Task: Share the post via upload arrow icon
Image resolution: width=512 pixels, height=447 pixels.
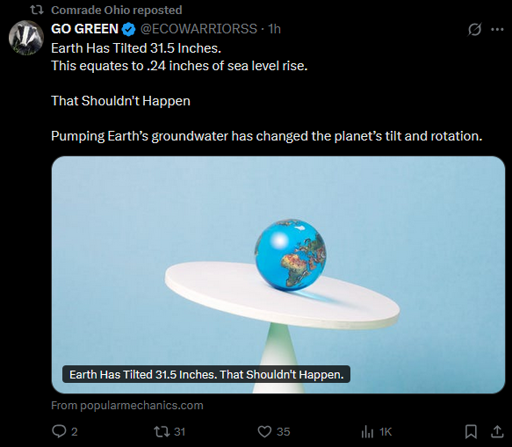Action: tap(497, 431)
